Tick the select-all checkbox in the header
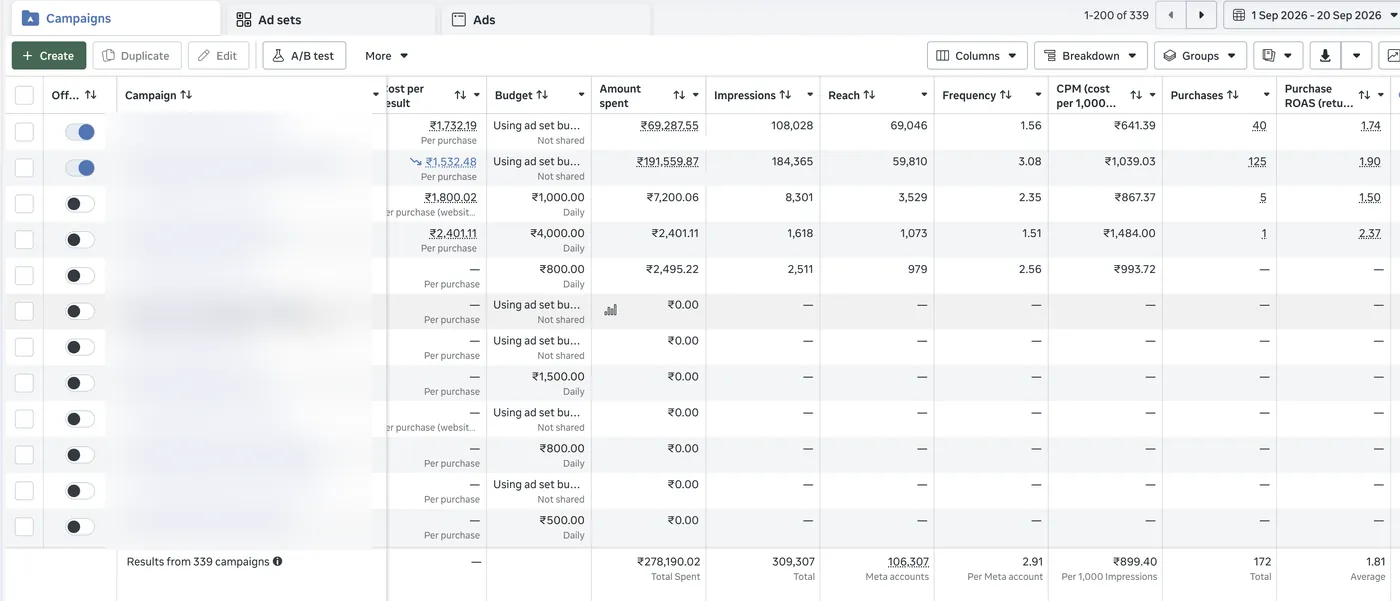 point(24,96)
